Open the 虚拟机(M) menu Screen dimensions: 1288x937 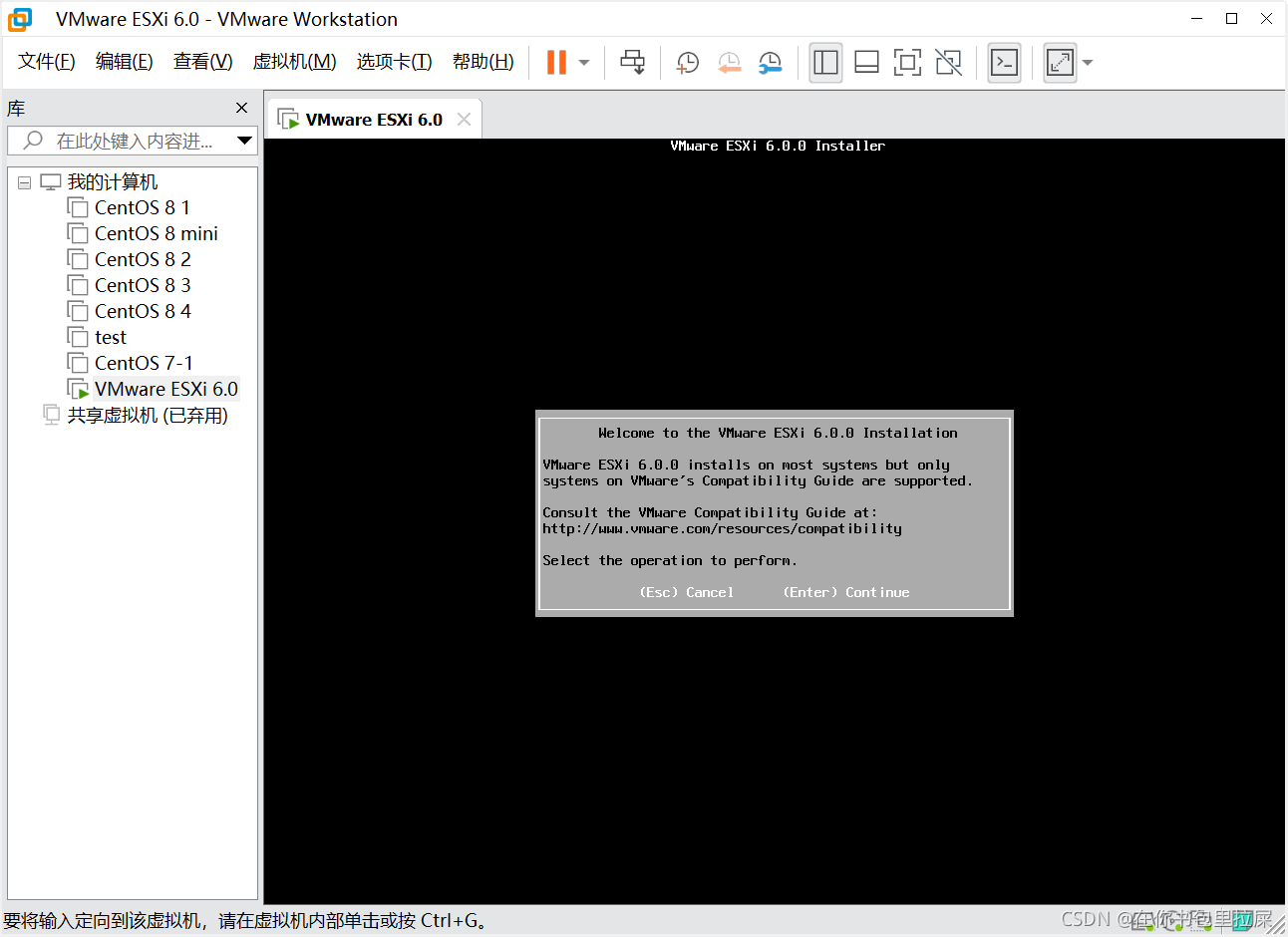(295, 62)
